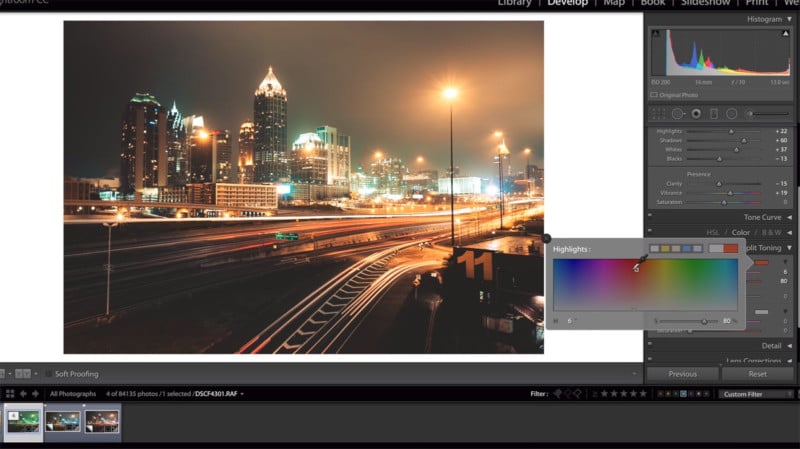This screenshot has width=800, height=449.
Task: Open the Map module tab
Action: point(614,3)
